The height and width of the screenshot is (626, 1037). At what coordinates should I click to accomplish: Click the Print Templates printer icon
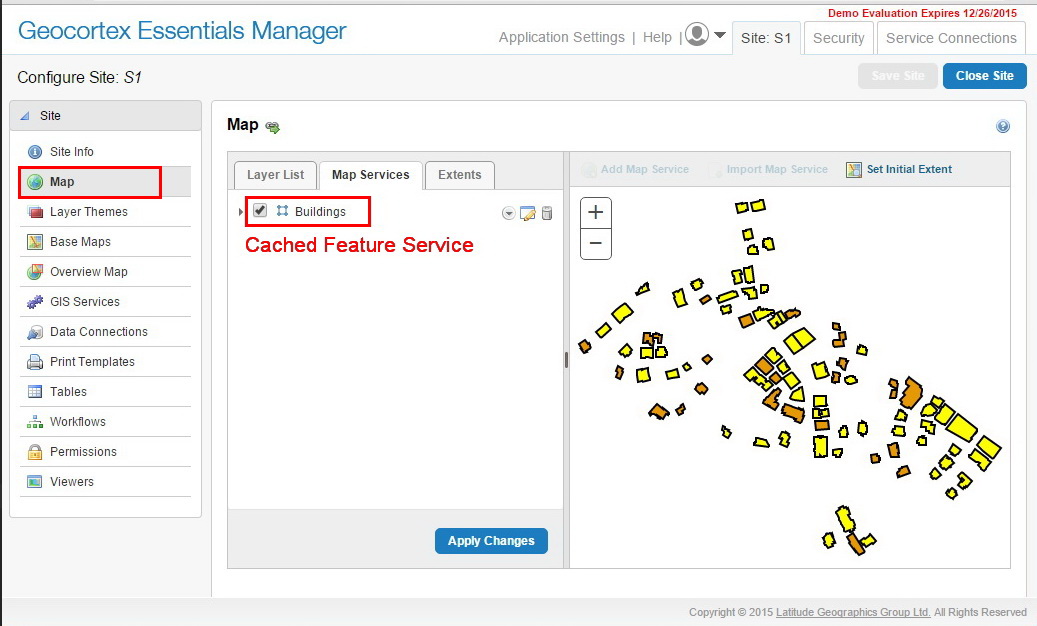click(x=35, y=362)
